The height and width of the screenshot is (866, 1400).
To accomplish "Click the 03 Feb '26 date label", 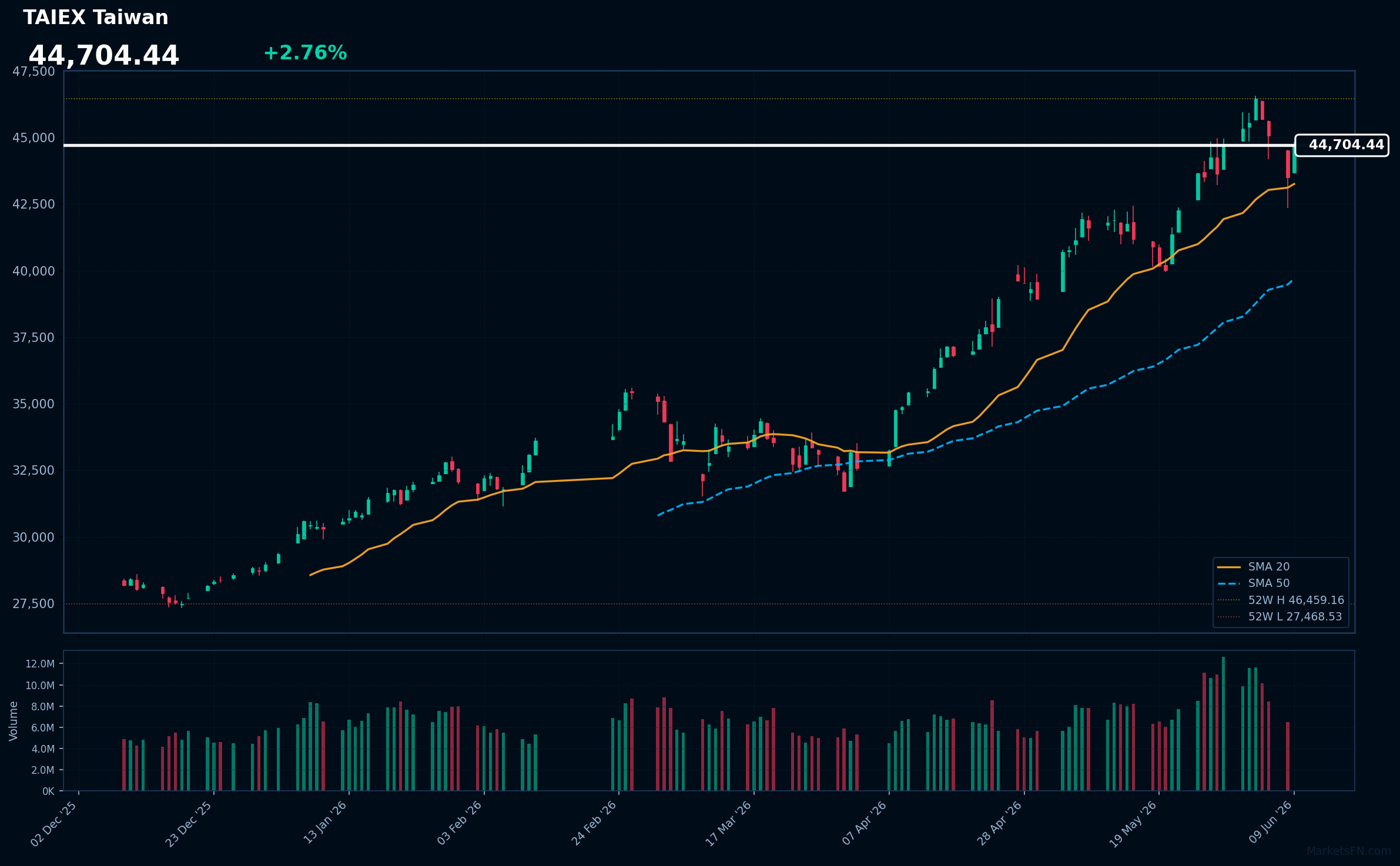I will pyautogui.click(x=460, y=824).
